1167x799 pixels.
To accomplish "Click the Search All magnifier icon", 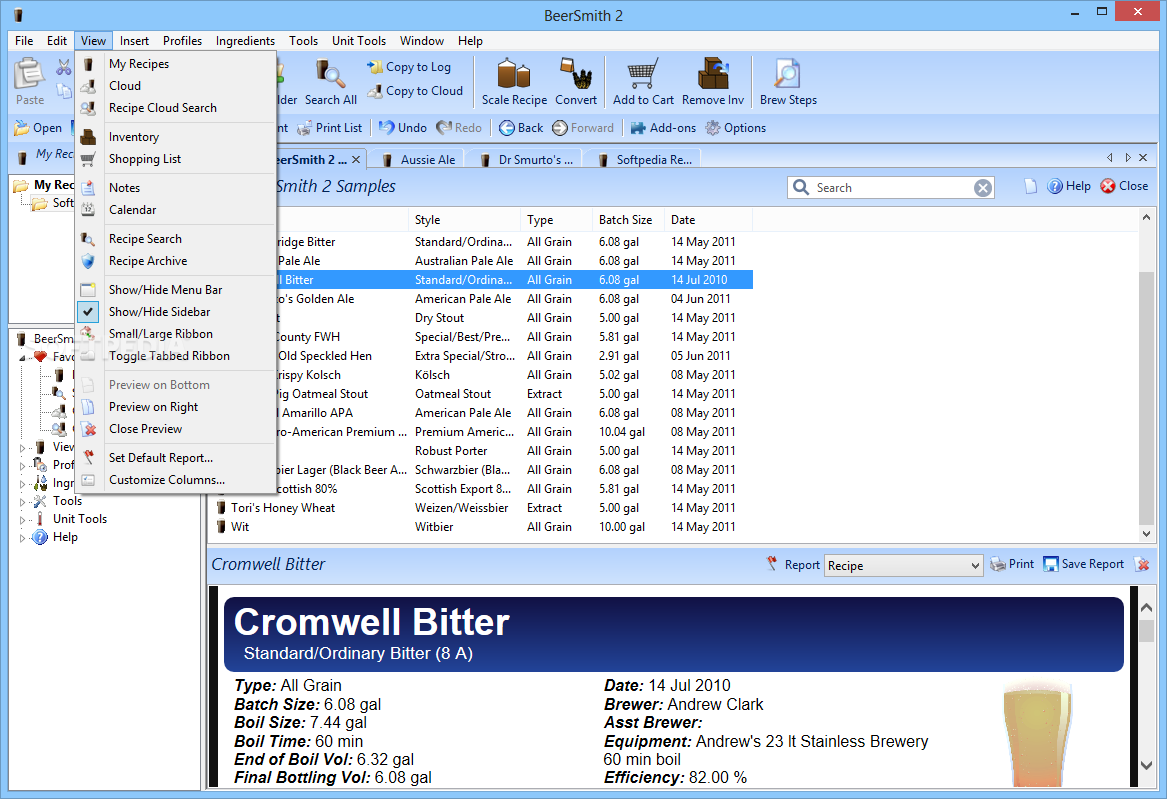I will pyautogui.click(x=330, y=74).
